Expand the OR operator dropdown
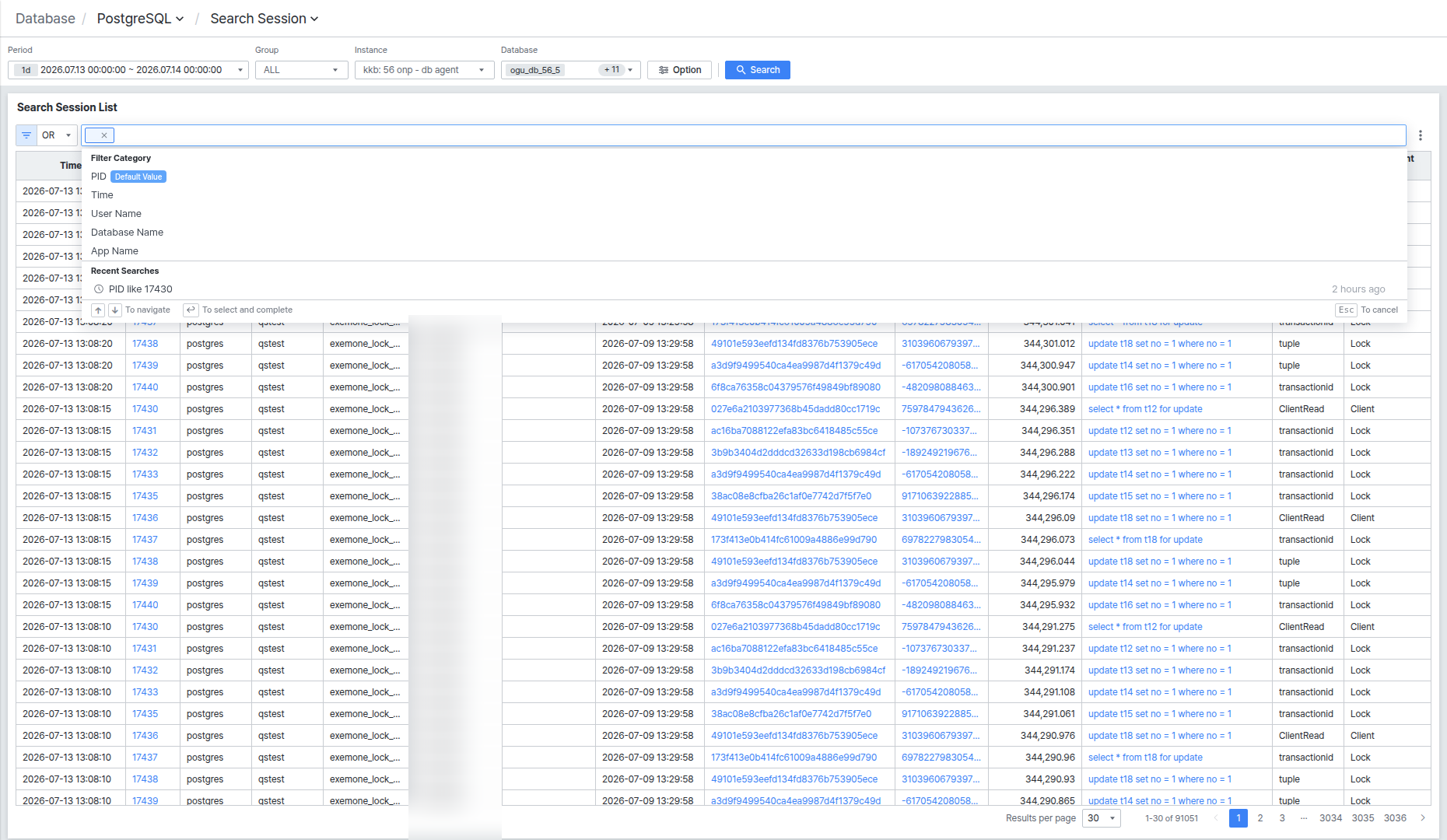This screenshot has height=840, width=1447. 57,135
